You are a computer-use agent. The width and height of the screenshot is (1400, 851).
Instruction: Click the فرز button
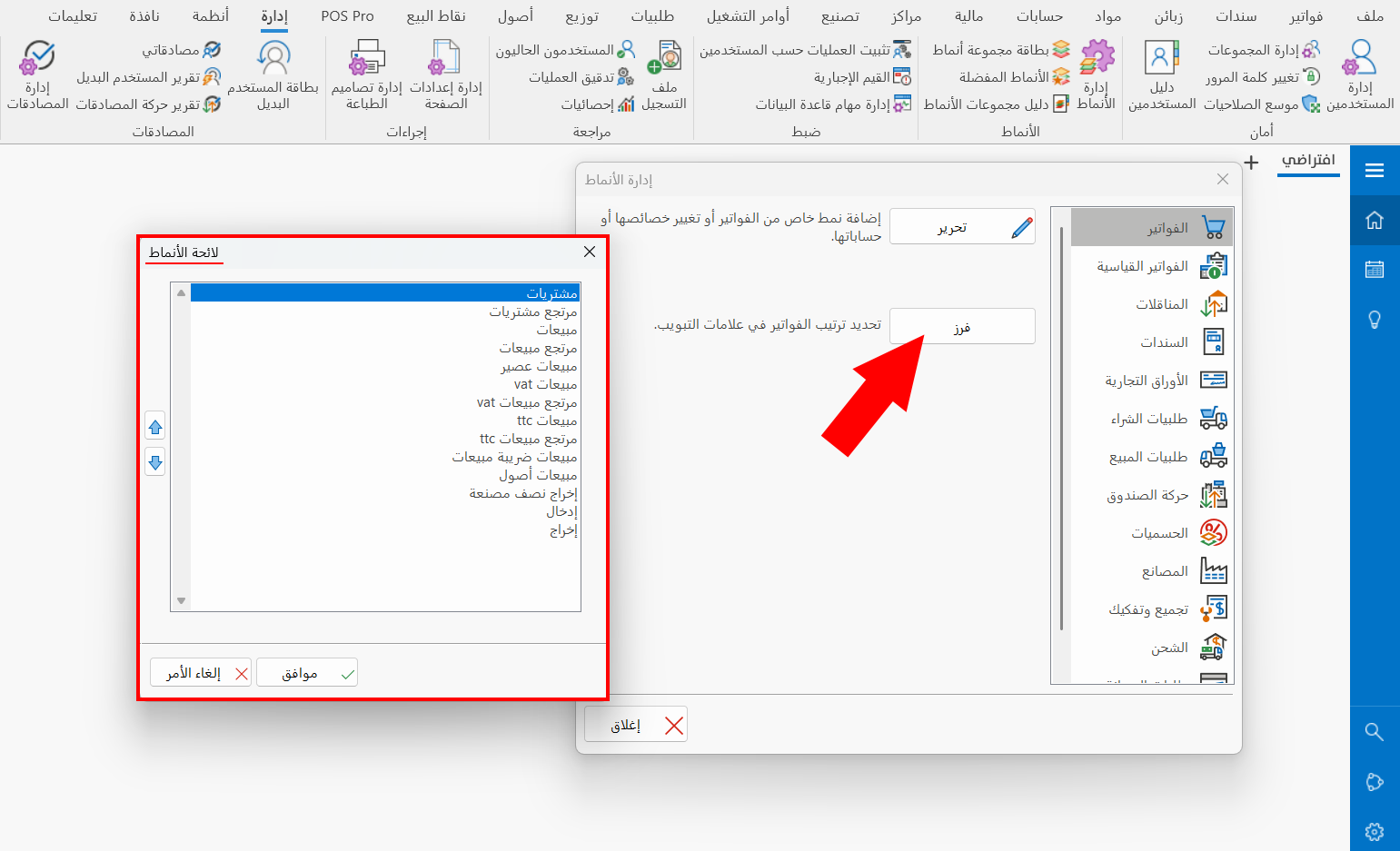(x=962, y=327)
